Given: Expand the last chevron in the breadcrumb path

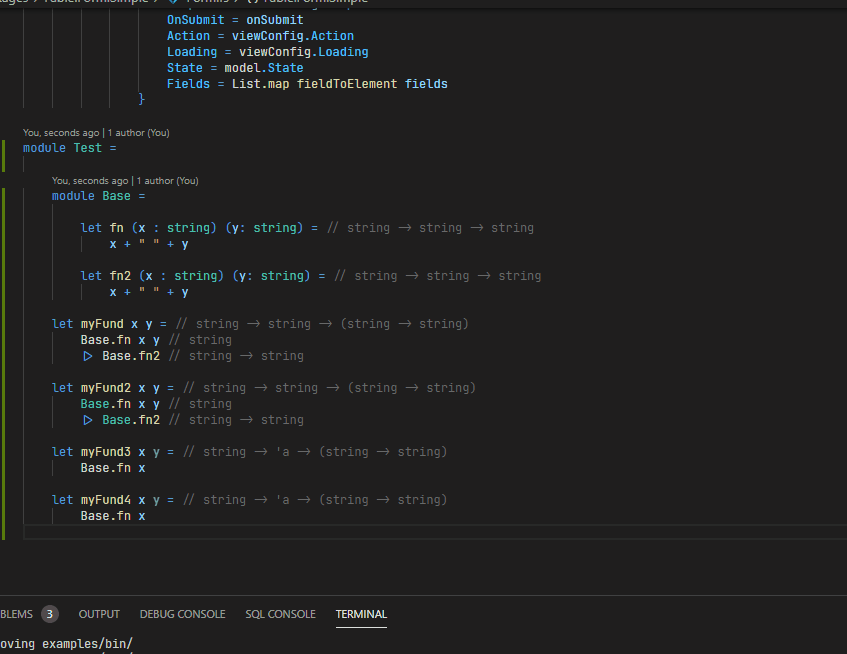Looking at the screenshot, I should 234,3.
